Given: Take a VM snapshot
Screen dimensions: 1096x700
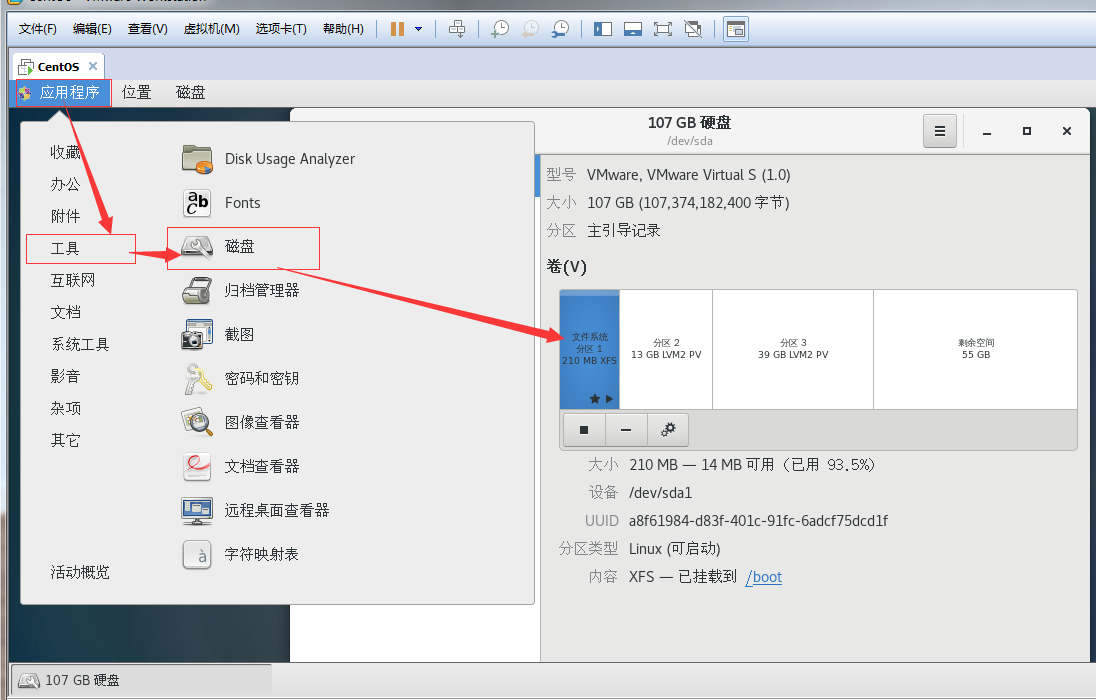Looking at the screenshot, I should [500, 29].
